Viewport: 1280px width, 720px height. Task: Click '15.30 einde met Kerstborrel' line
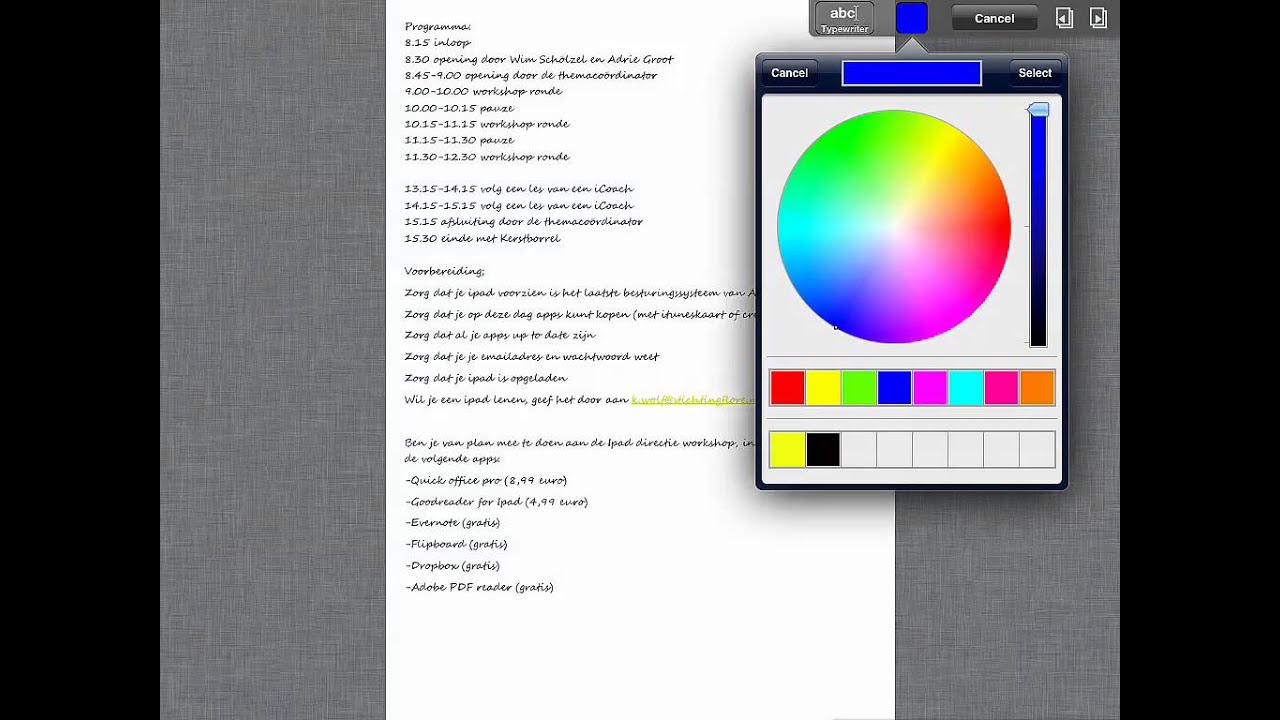coord(482,238)
